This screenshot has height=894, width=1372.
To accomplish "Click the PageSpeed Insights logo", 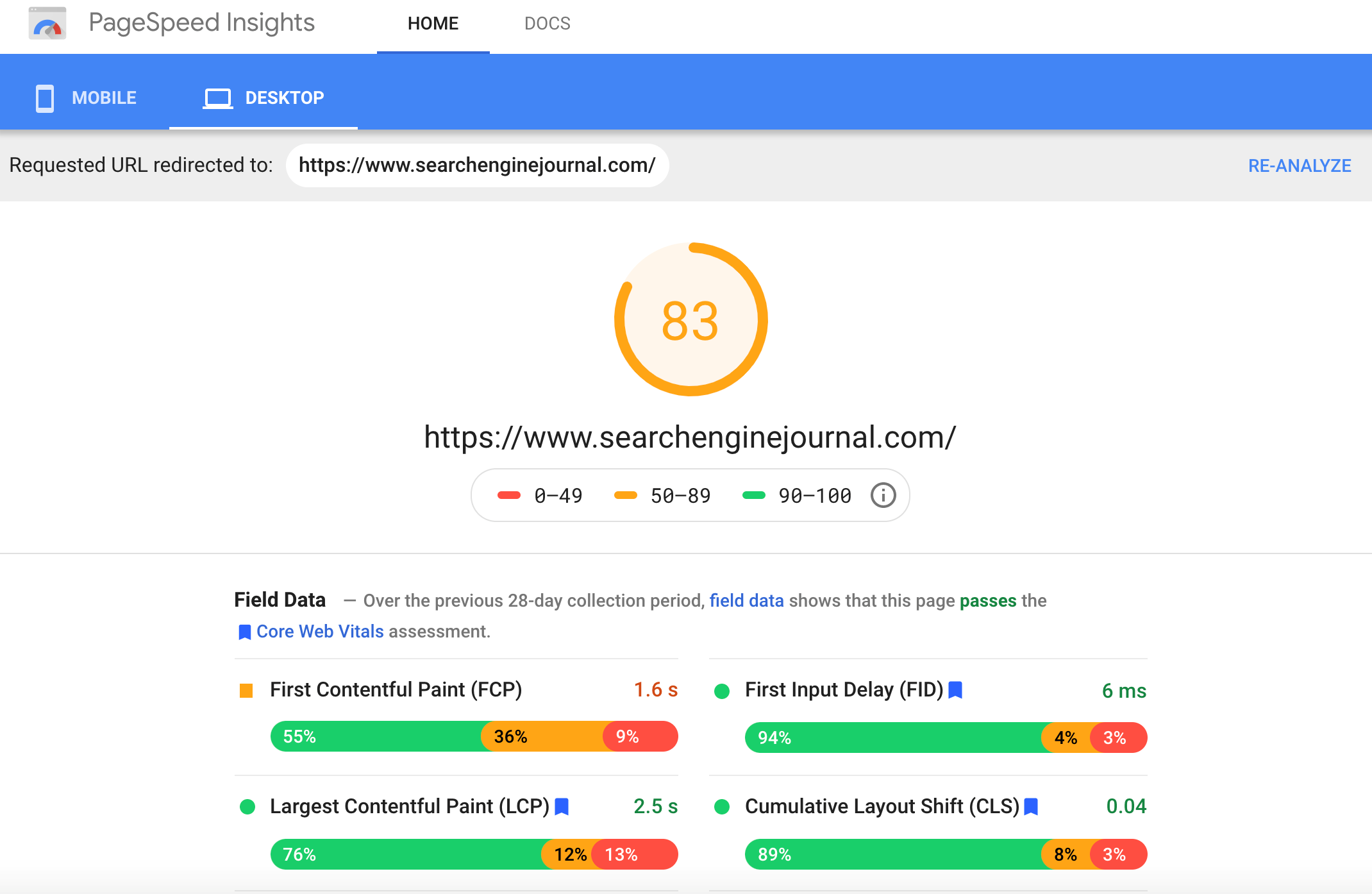I will click(x=47, y=24).
